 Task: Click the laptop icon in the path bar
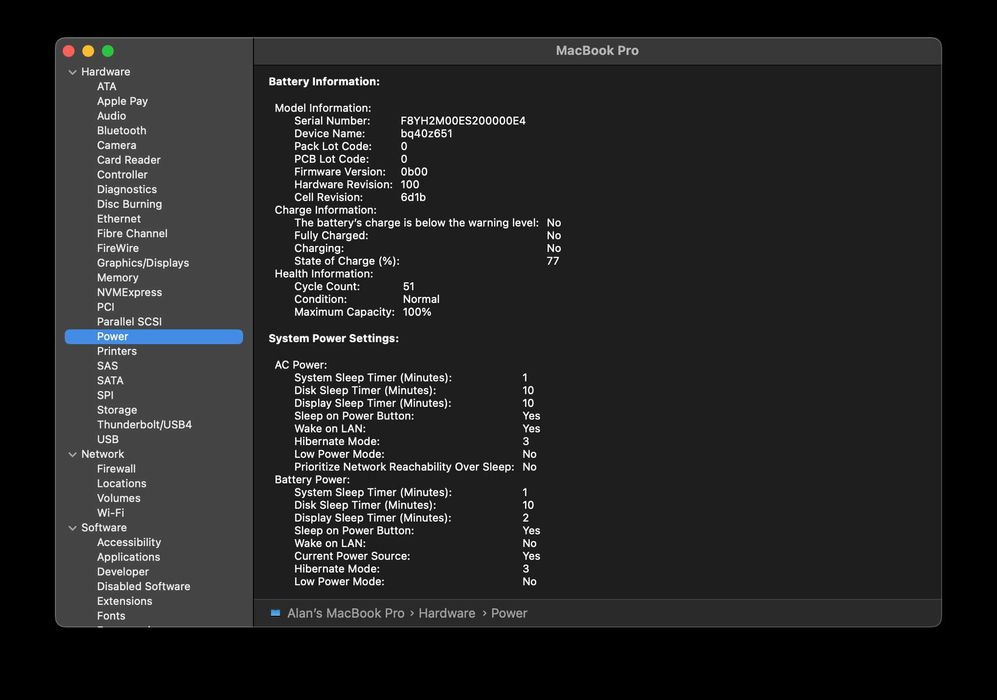[x=275, y=613]
